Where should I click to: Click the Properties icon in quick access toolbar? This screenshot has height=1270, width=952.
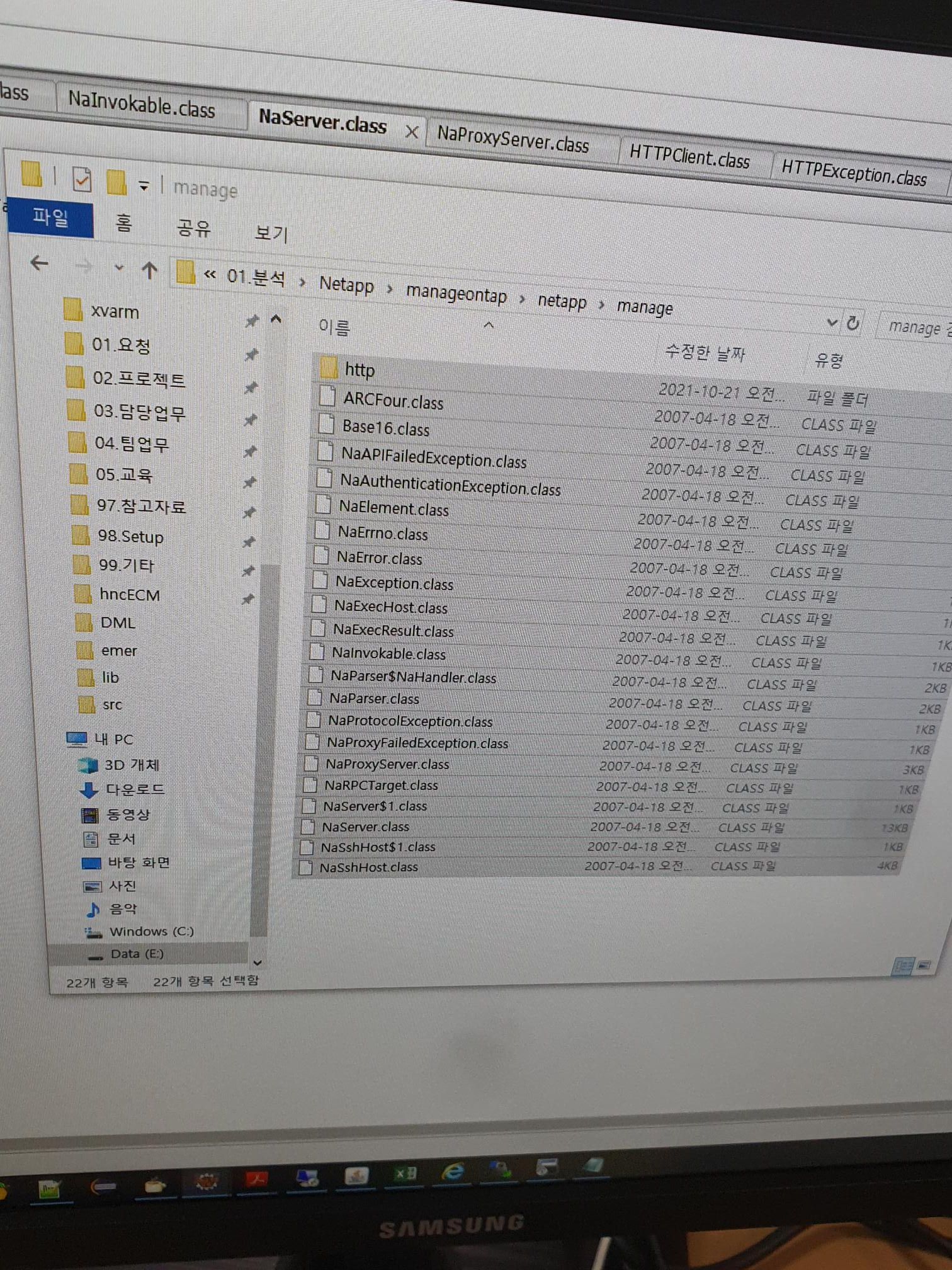[x=82, y=180]
